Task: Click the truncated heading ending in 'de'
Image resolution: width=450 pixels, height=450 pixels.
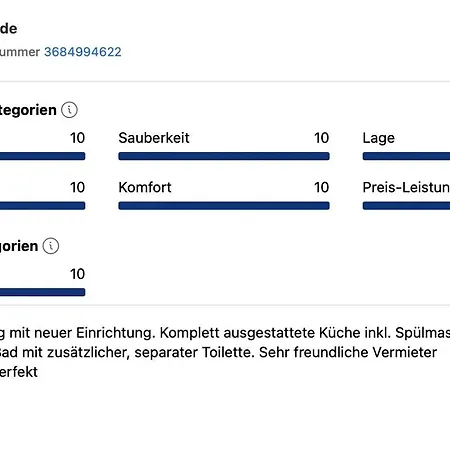Action: 9,29
